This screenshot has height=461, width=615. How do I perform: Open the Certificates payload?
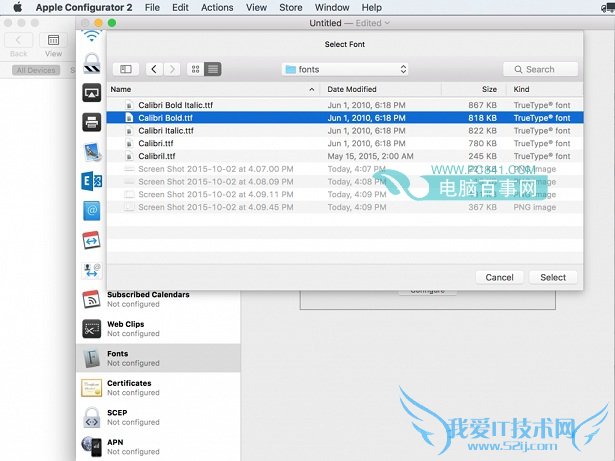coord(158,388)
